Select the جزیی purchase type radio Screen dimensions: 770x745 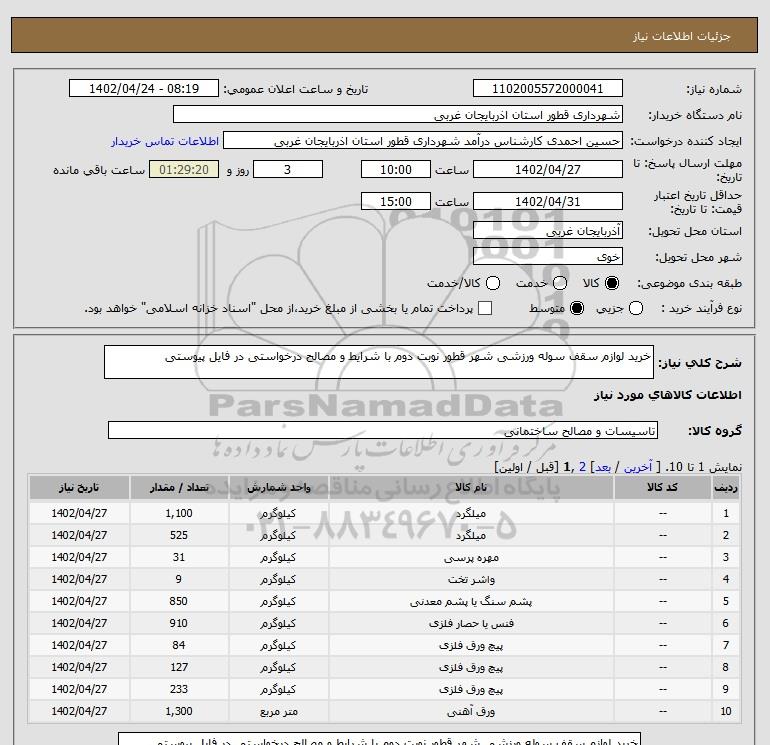pyautogui.click(x=636, y=308)
